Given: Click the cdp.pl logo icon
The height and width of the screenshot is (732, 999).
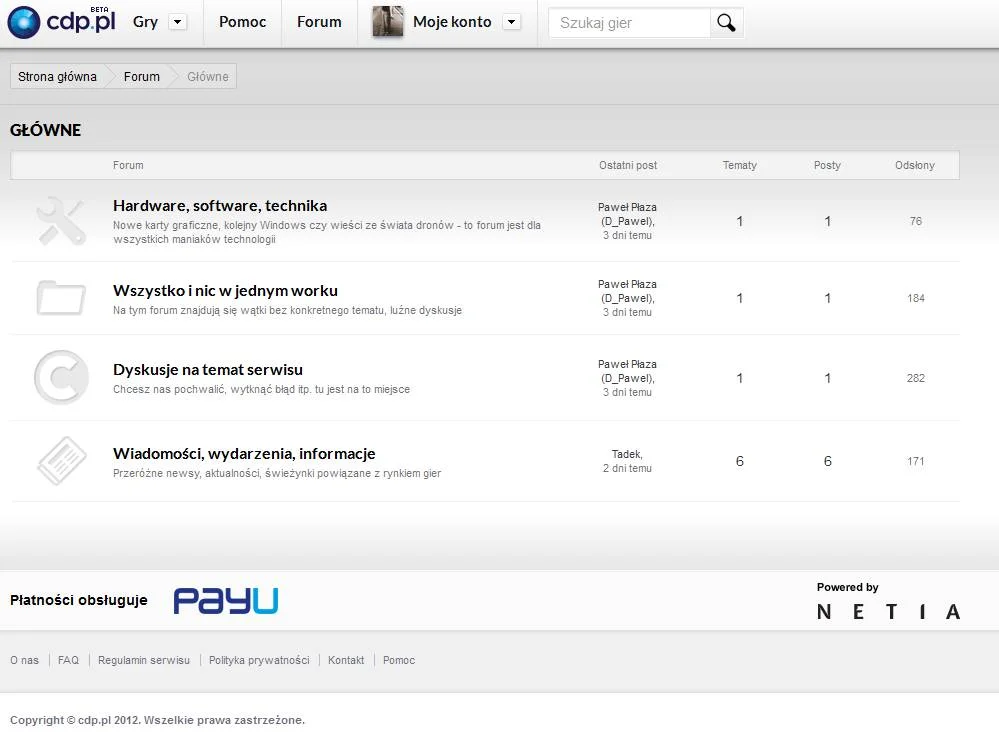Looking at the screenshot, I should point(24,22).
